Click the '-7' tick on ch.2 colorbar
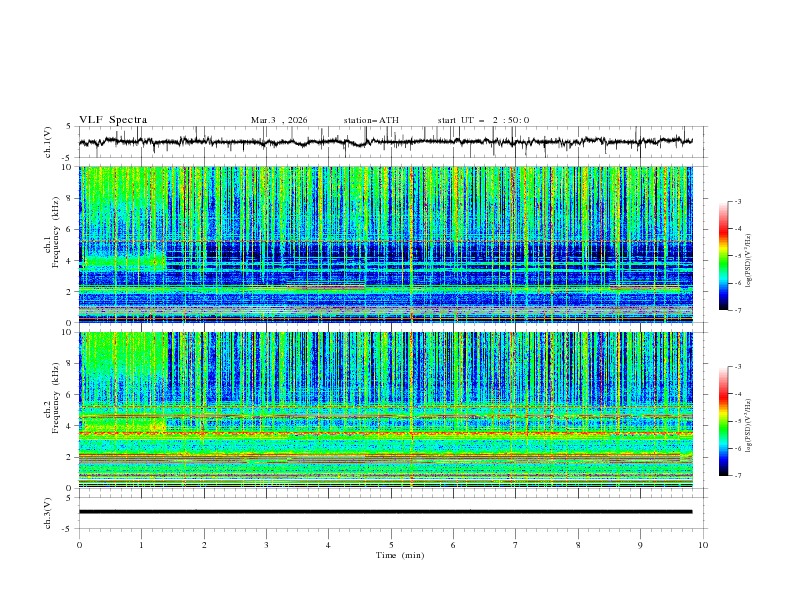792x612 pixels. pyautogui.click(x=738, y=475)
